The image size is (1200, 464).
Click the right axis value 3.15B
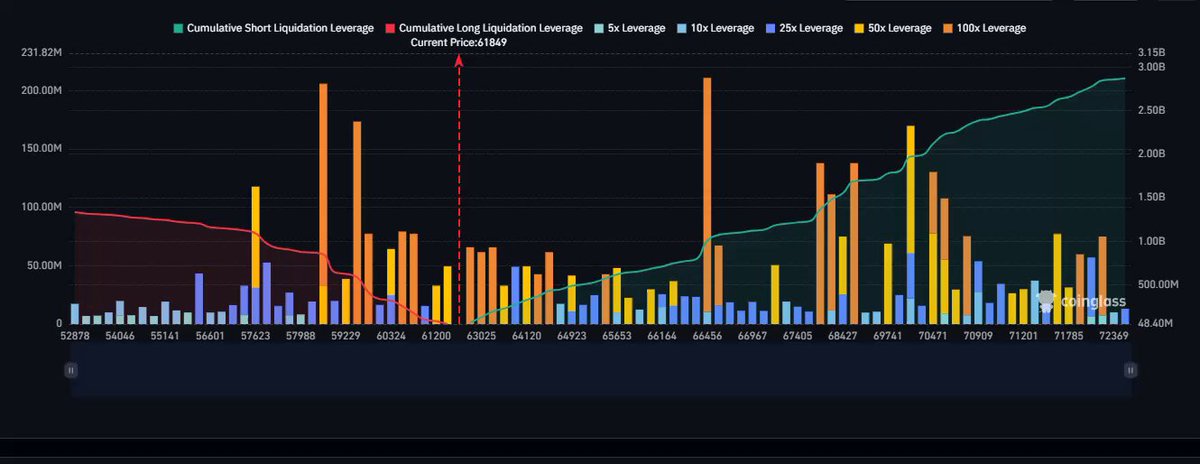[1152, 52]
